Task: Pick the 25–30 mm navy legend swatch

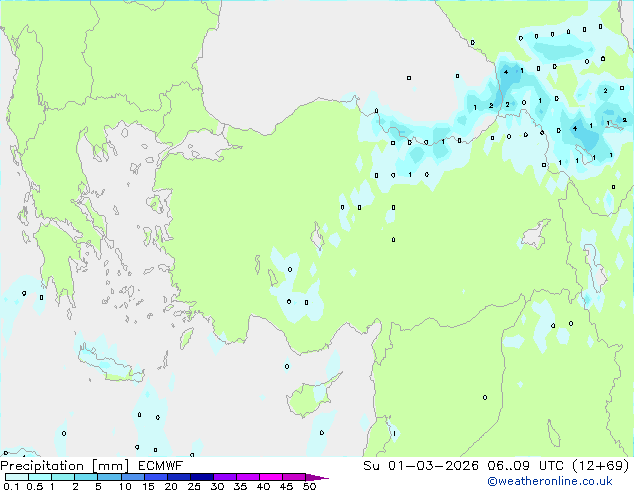Action: [x=202, y=477]
